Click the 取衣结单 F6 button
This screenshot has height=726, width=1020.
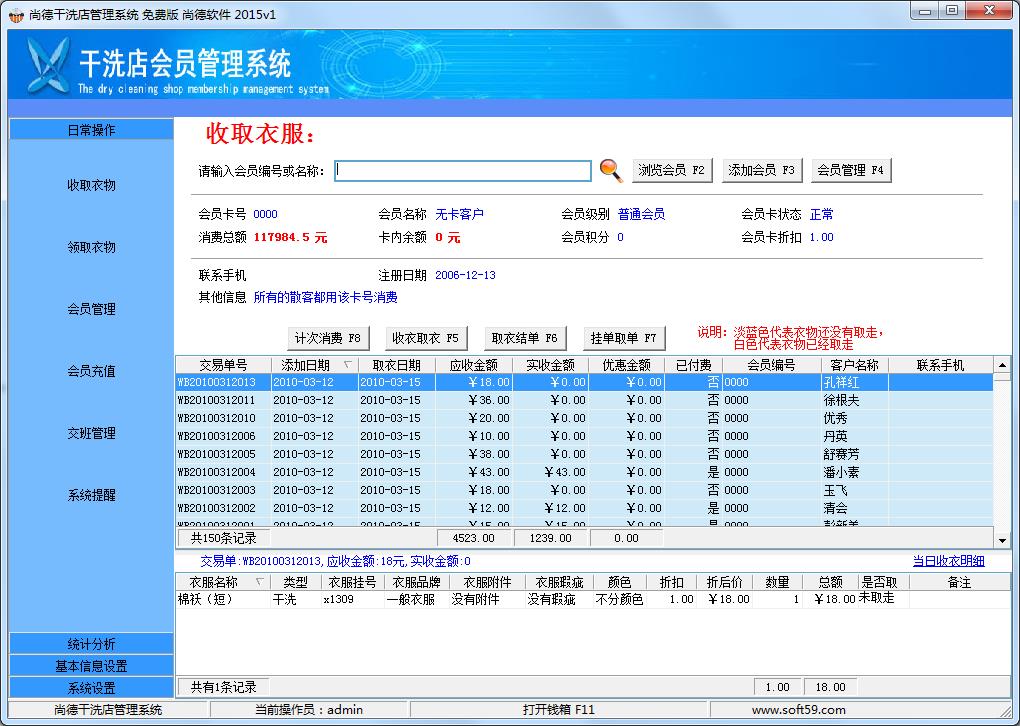point(525,338)
